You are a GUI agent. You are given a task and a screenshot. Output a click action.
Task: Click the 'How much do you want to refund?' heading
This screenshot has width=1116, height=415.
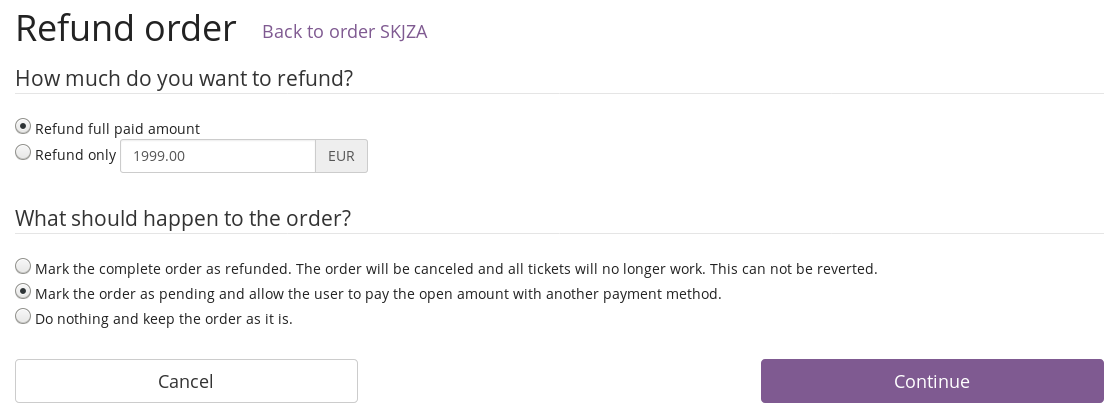[x=184, y=78]
